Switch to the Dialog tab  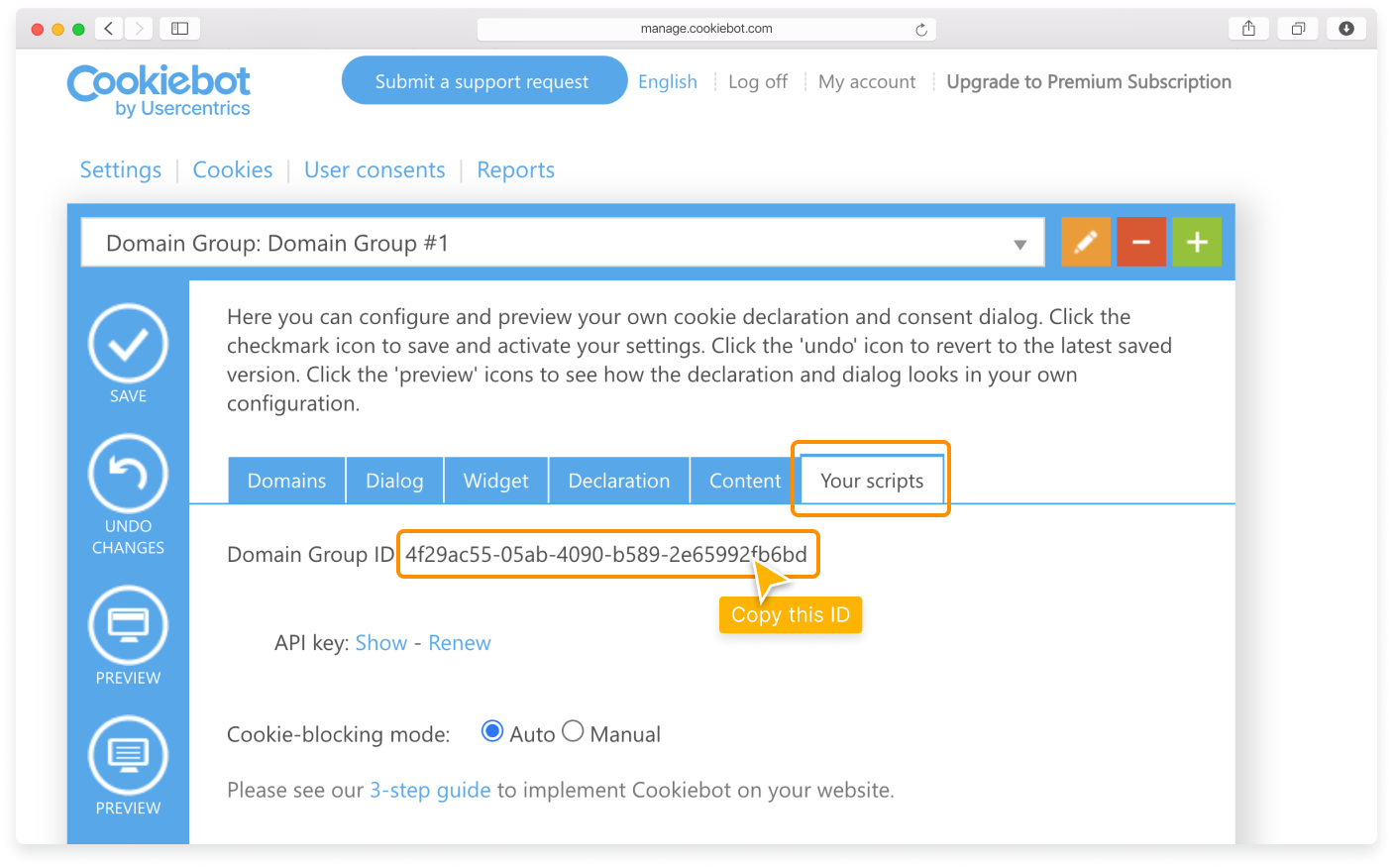pyautogui.click(x=394, y=481)
